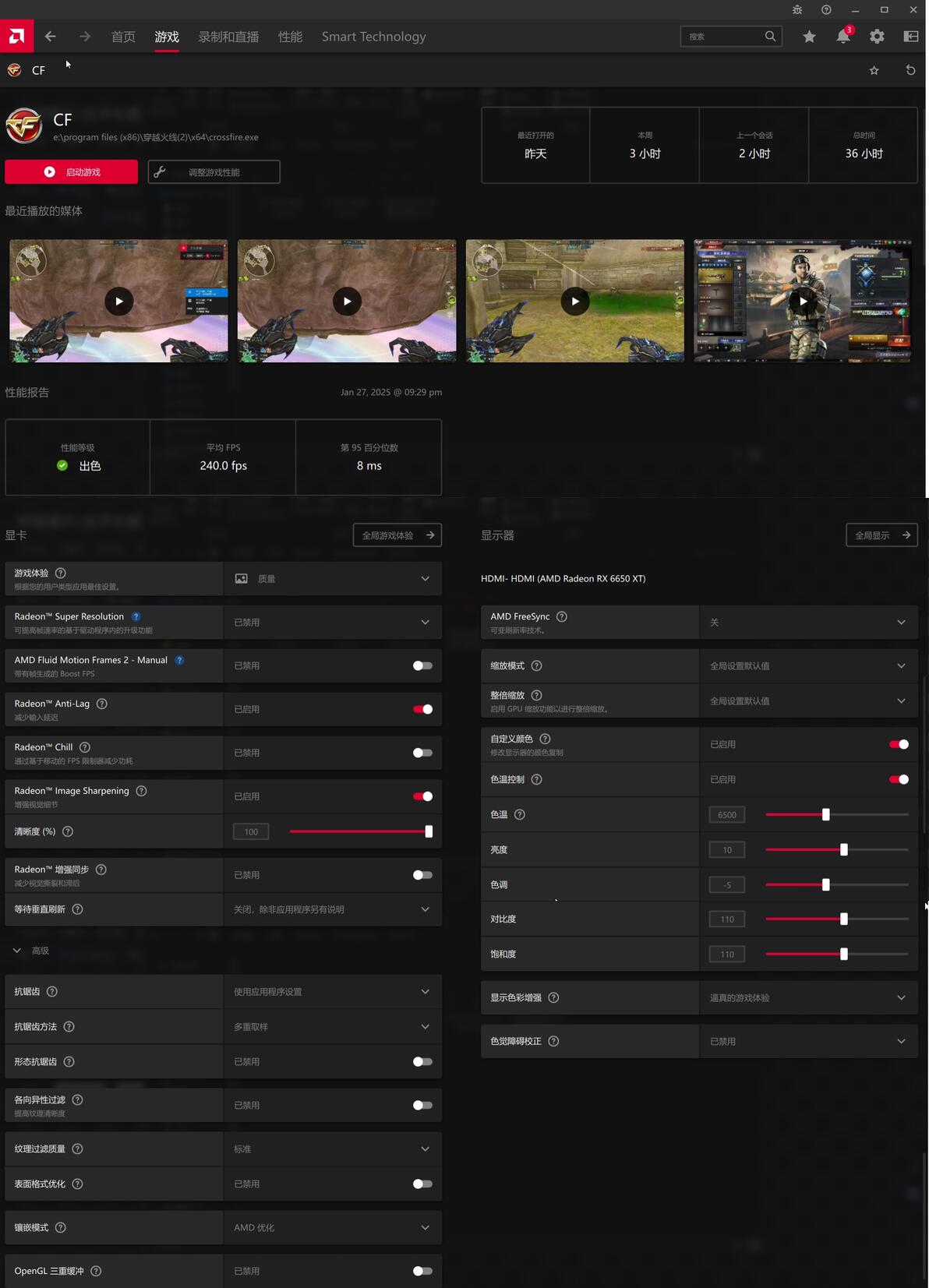The image size is (929, 1288).
Task: Disable Radeon Anti-Lag toggle
Action: (422, 709)
